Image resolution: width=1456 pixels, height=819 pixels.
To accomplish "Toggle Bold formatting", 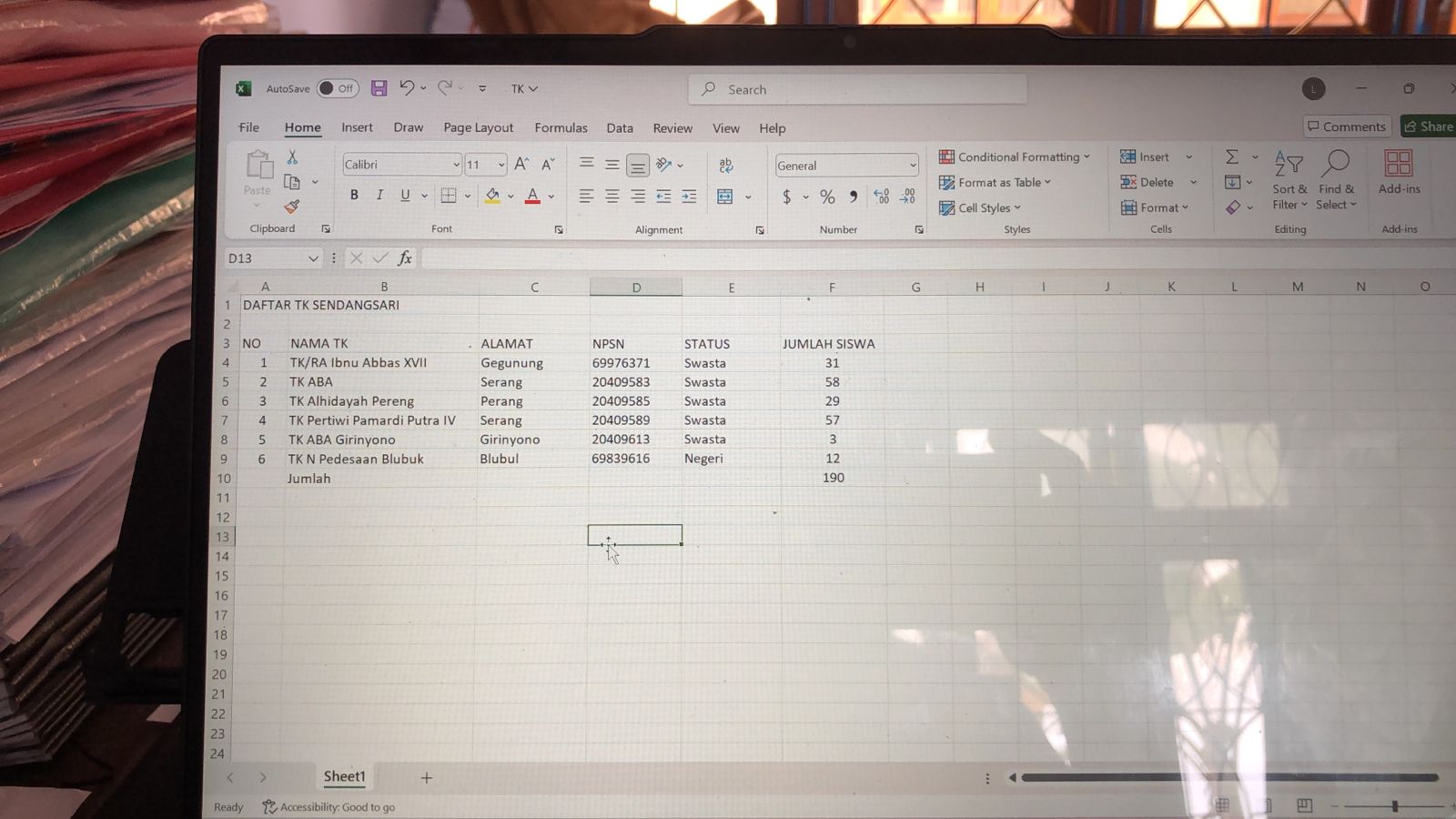I will point(354,195).
